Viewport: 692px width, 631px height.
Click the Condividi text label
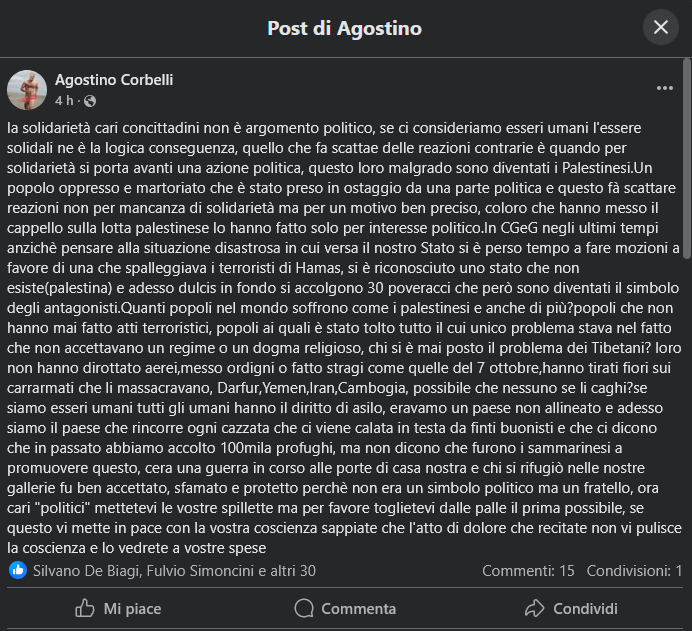click(585, 608)
